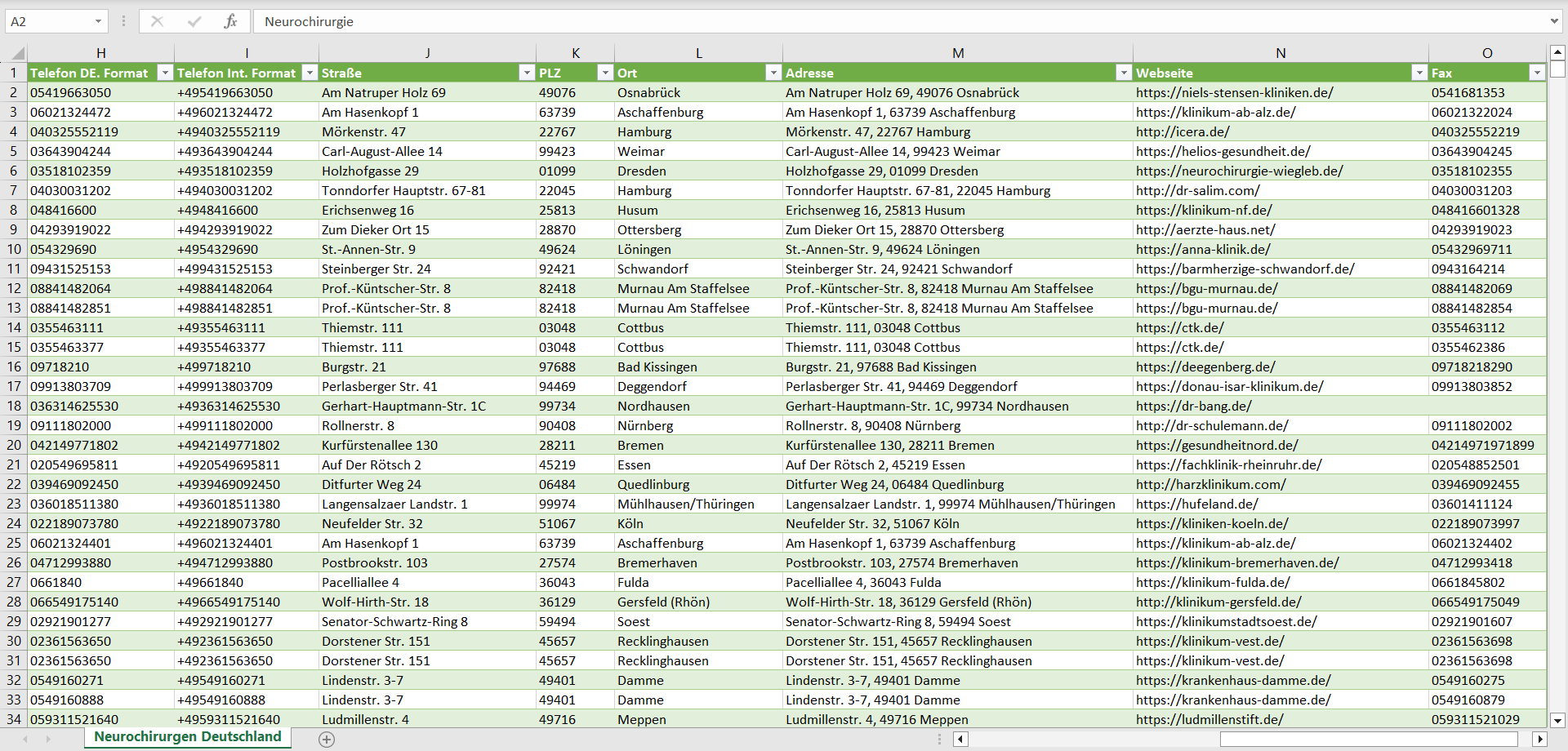
Task: Select column K header
Action: click(576, 53)
